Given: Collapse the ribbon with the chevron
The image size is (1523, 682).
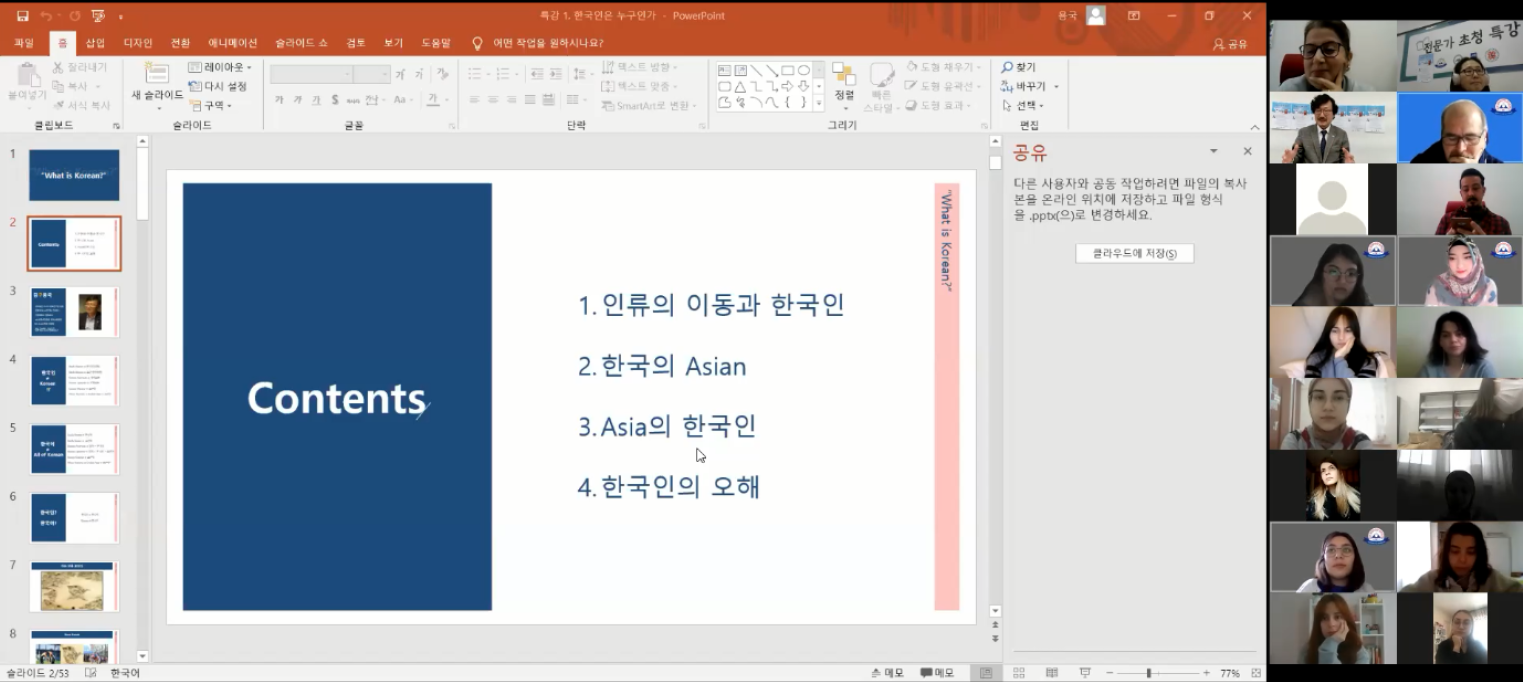Looking at the screenshot, I should click(1255, 127).
